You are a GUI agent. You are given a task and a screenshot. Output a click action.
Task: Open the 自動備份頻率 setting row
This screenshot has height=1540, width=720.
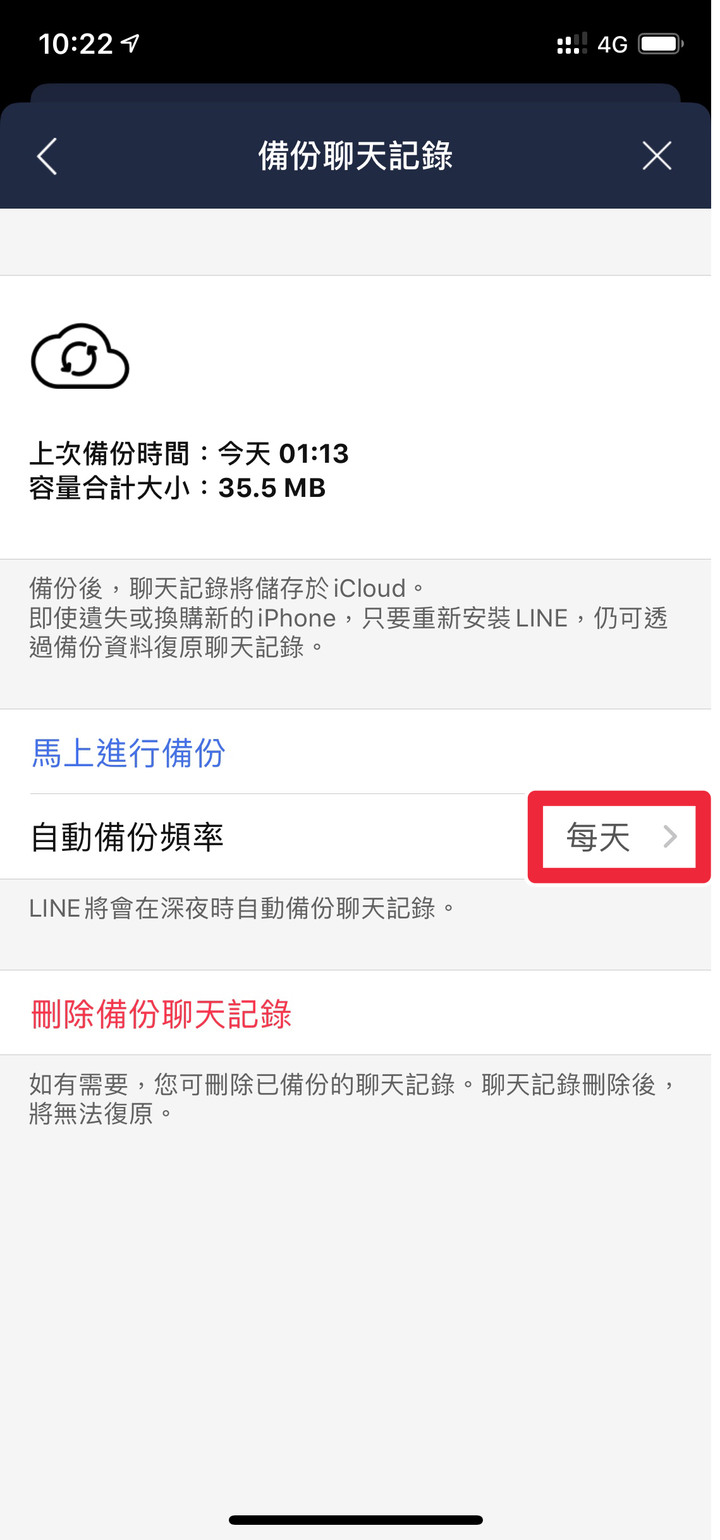[360, 837]
